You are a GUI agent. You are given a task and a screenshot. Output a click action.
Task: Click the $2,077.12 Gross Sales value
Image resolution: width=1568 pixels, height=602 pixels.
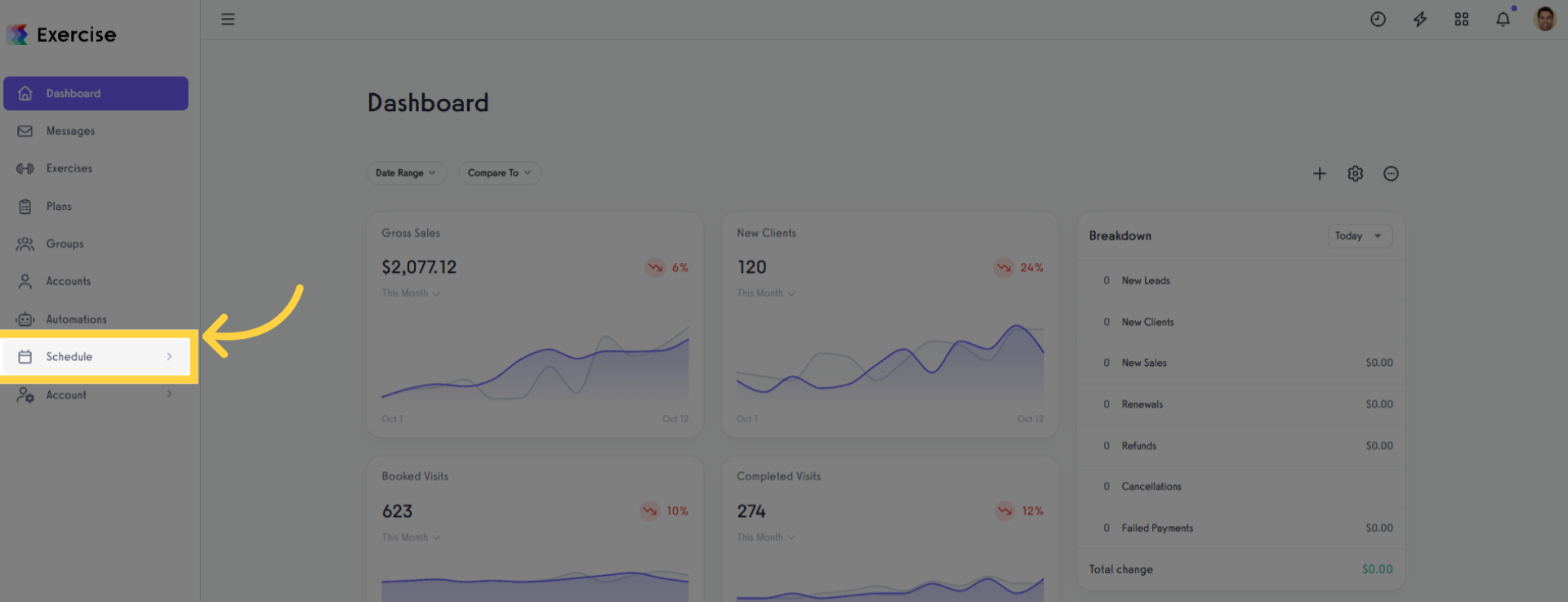click(x=419, y=267)
